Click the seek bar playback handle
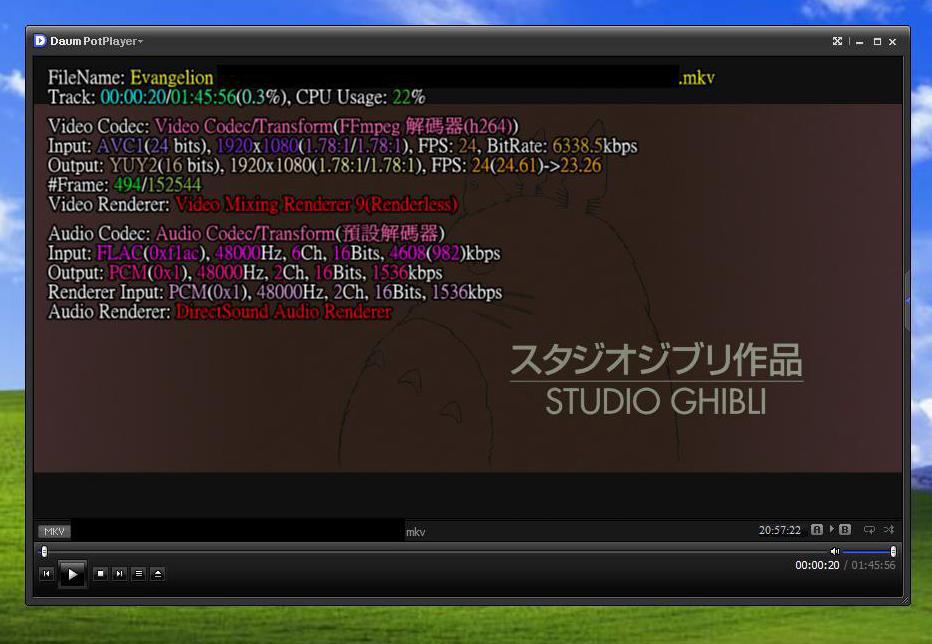The image size is (932, 644). [44, 552]
